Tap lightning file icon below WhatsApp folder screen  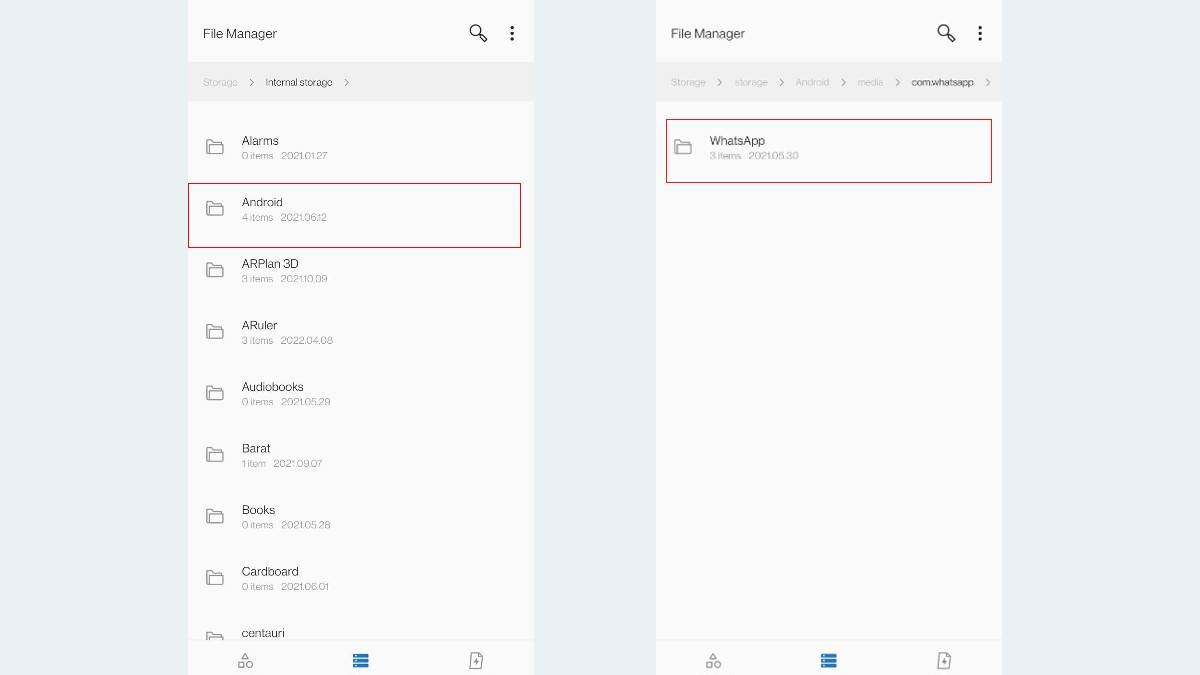coord(944,660)
